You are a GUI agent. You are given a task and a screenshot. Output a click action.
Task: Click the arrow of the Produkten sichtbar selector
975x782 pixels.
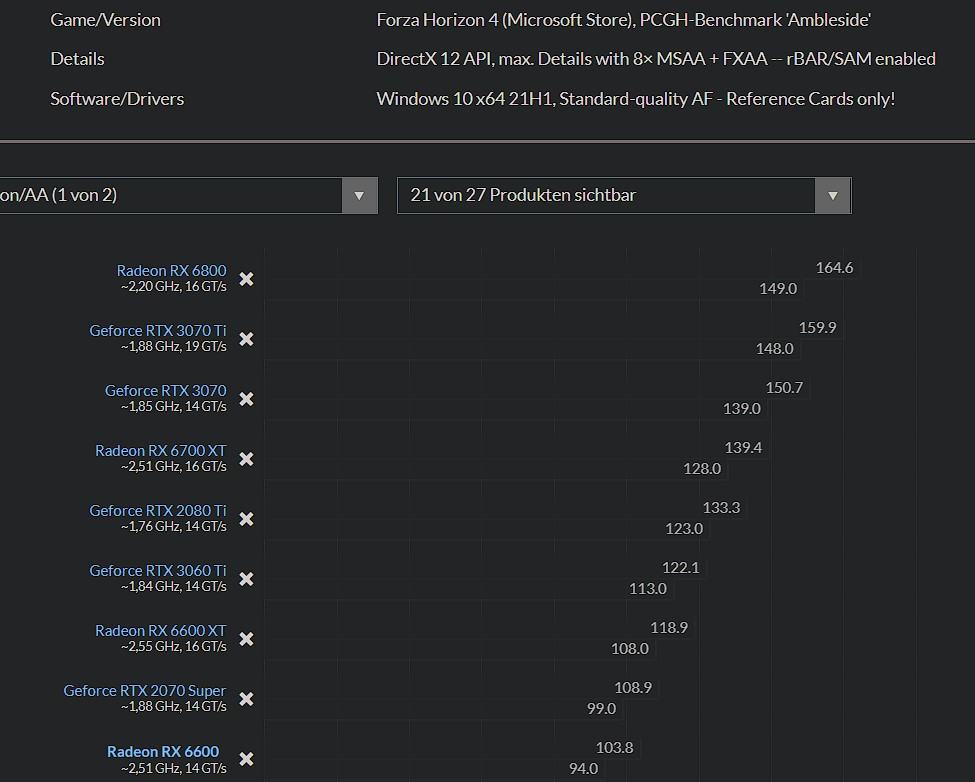click(x=833, y=195)
